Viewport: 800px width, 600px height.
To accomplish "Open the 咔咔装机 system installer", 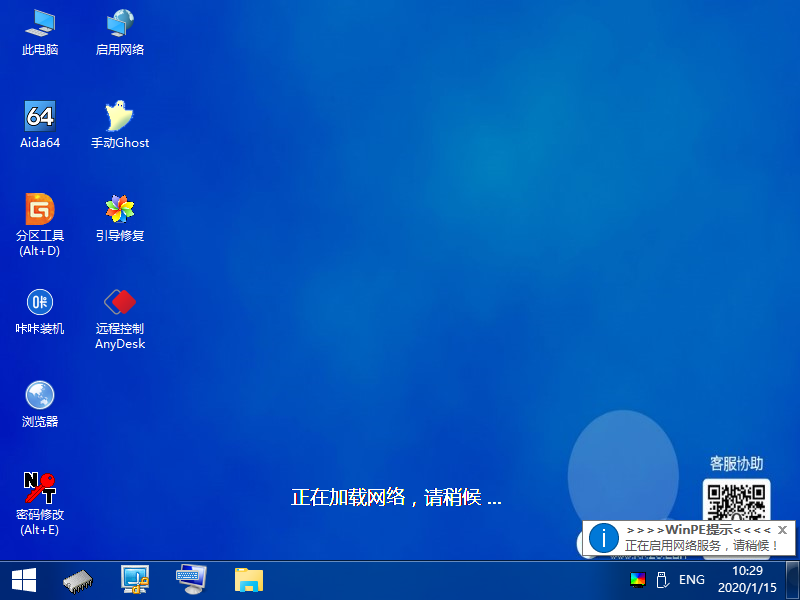I will (x=40, y=305).
